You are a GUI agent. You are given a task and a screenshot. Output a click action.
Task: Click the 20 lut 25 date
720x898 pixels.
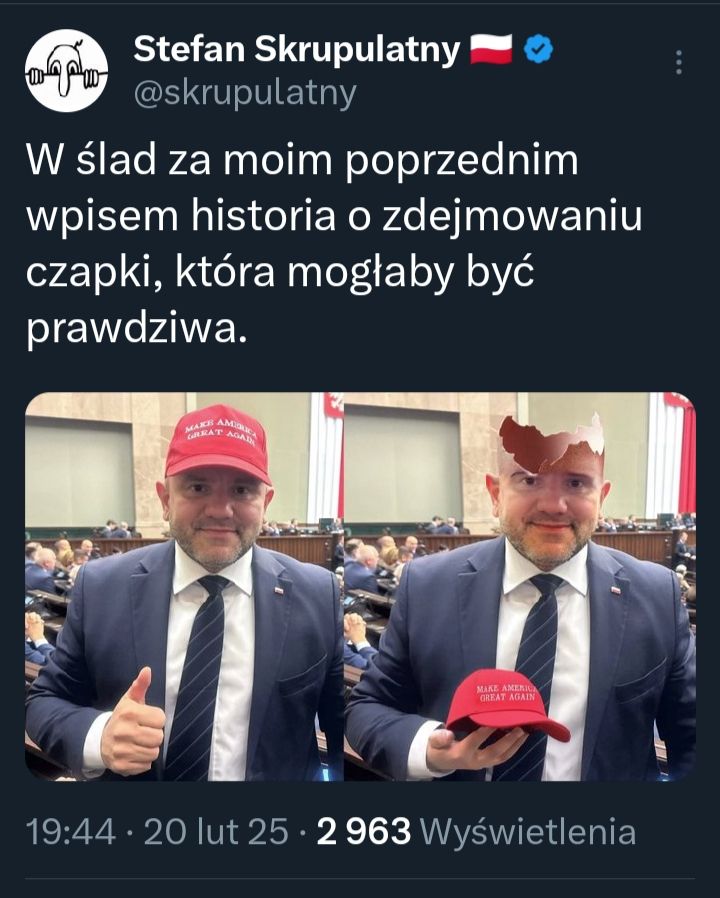point(216,832)
